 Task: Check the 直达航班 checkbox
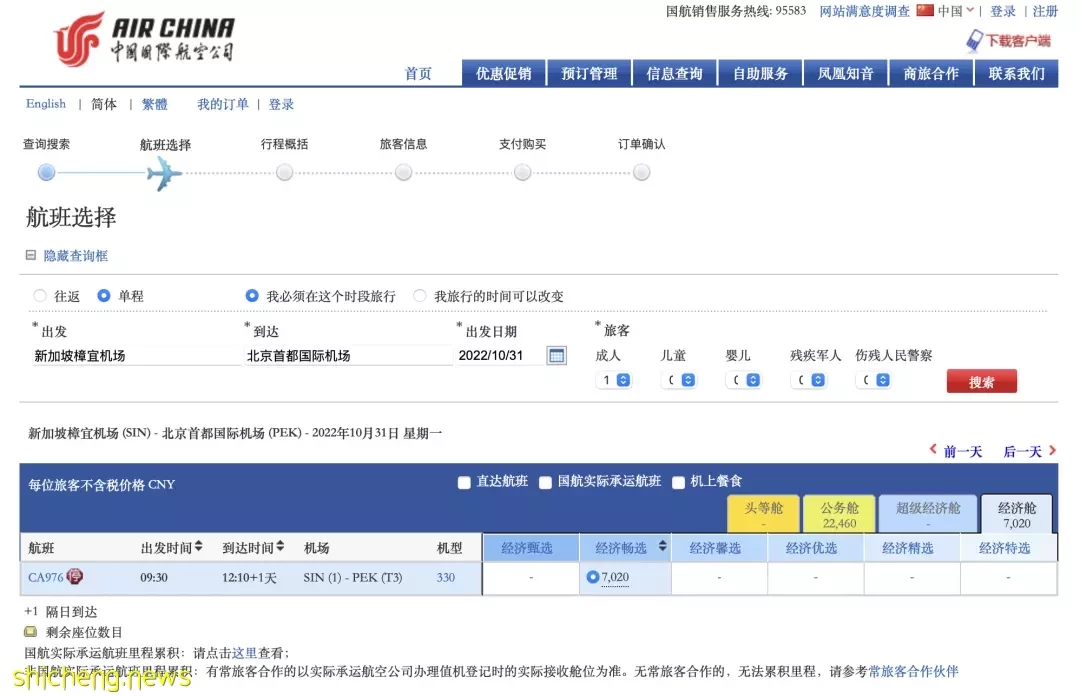(x=464, y=483)
